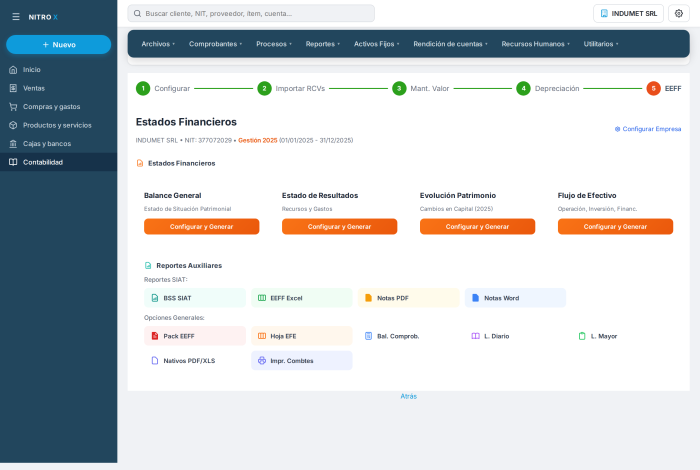Open the hamburger menu icon
The image size is (700, 470).
coord(16,17)
